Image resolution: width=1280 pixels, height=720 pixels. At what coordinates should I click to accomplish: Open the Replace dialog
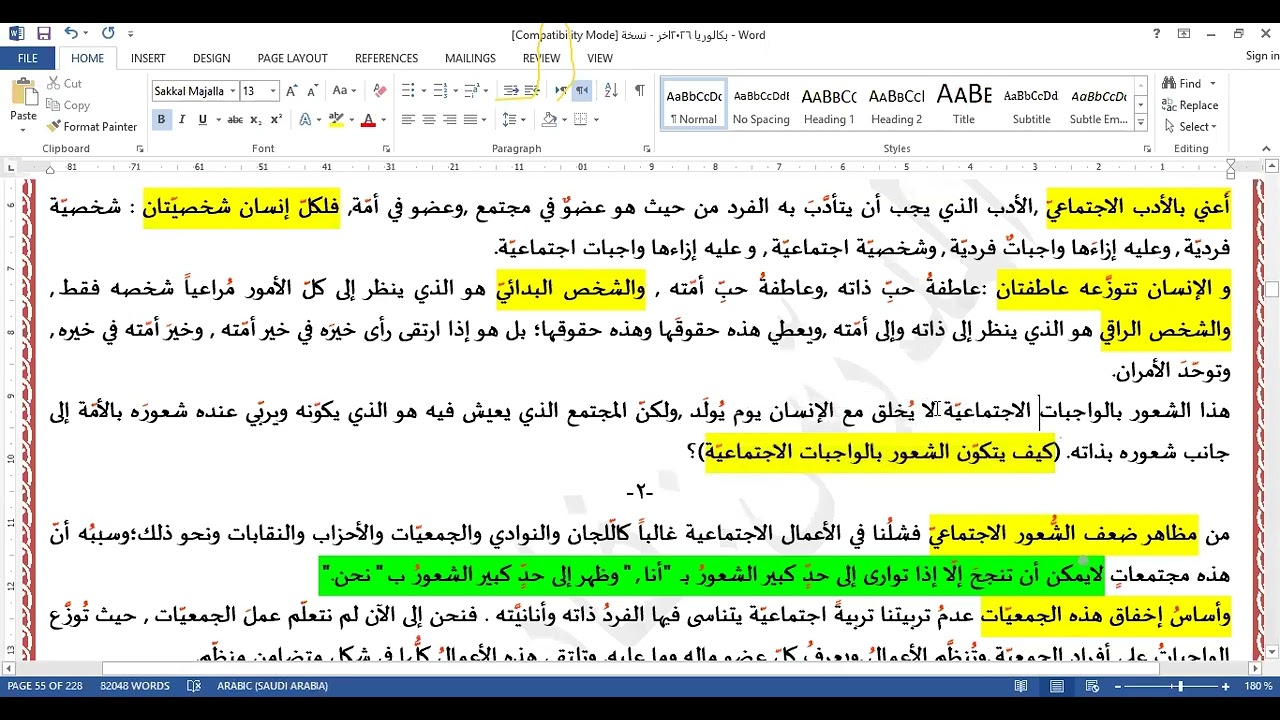[x=1190, y=105]
